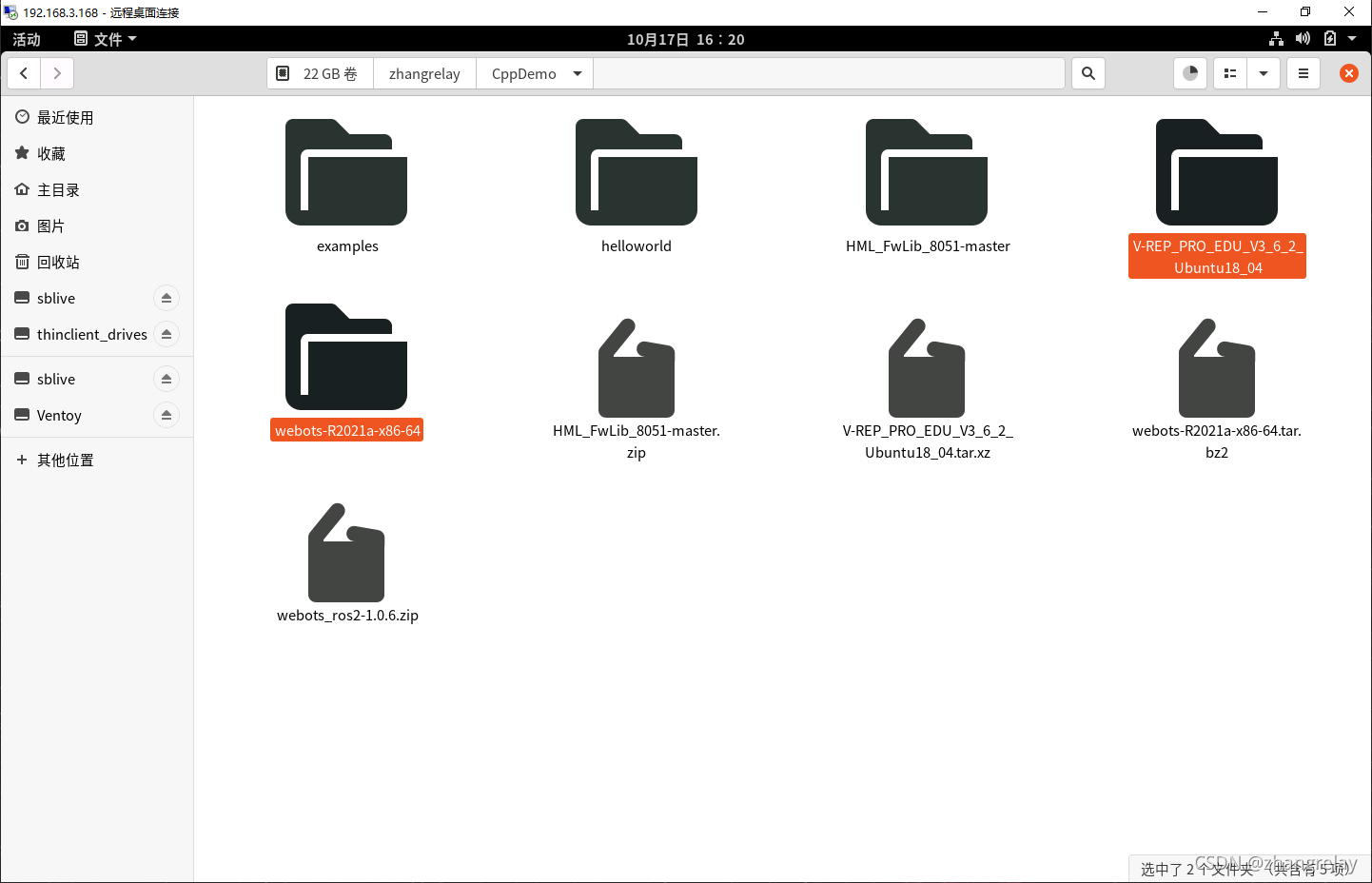Select the examples folder icon

tap(346, 172)
